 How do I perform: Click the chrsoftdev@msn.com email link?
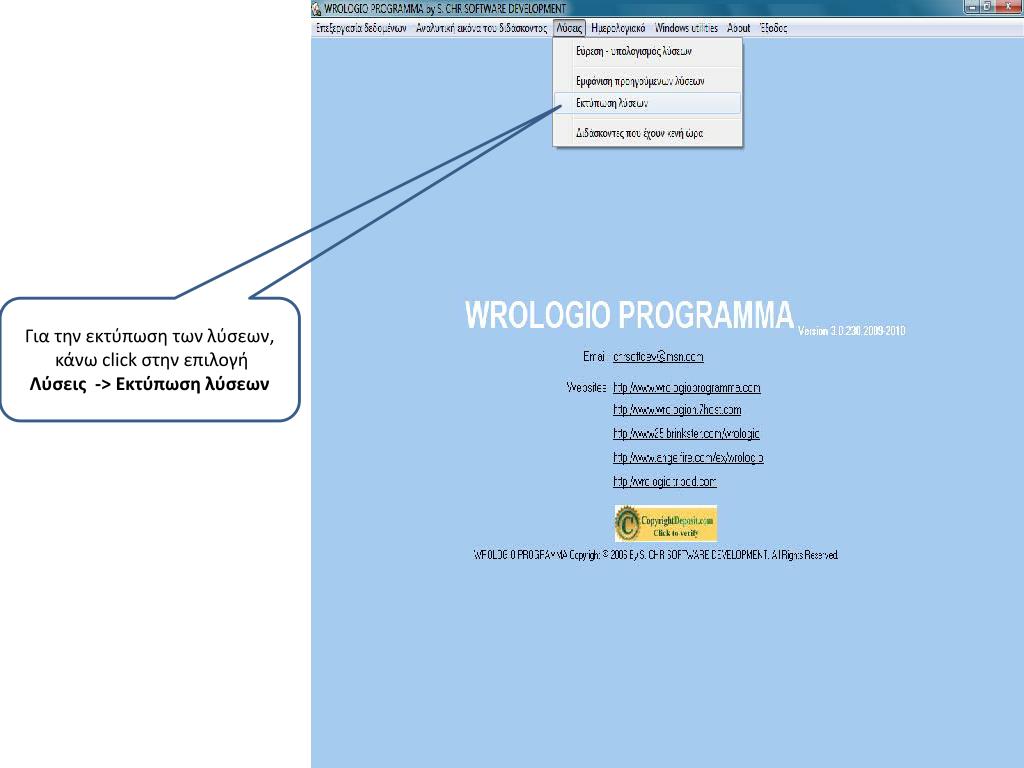[x=658, y=357]
